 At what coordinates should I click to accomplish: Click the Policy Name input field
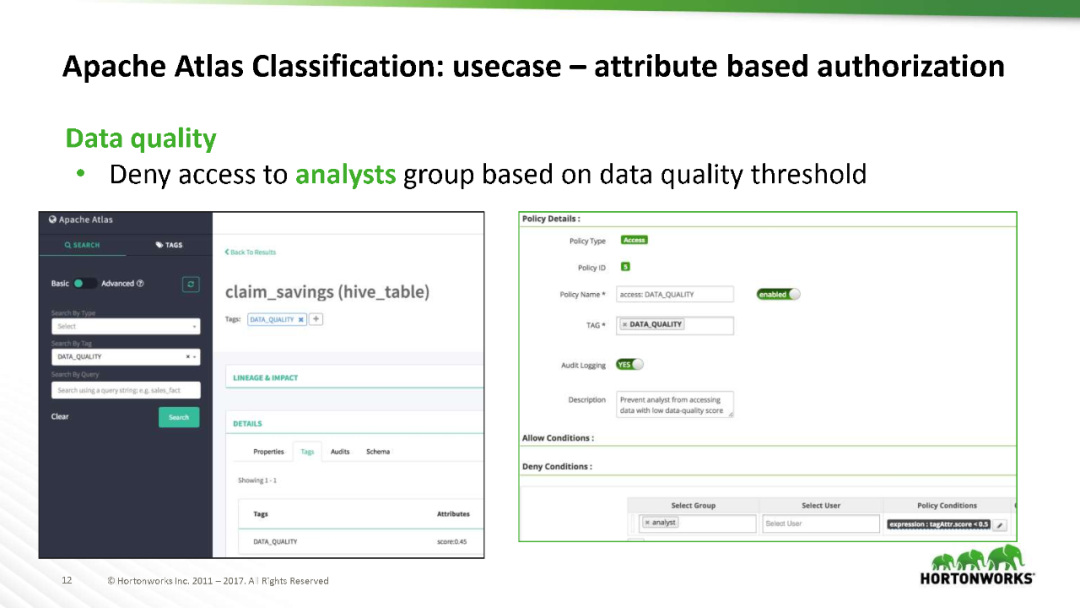tap(675, 294)
